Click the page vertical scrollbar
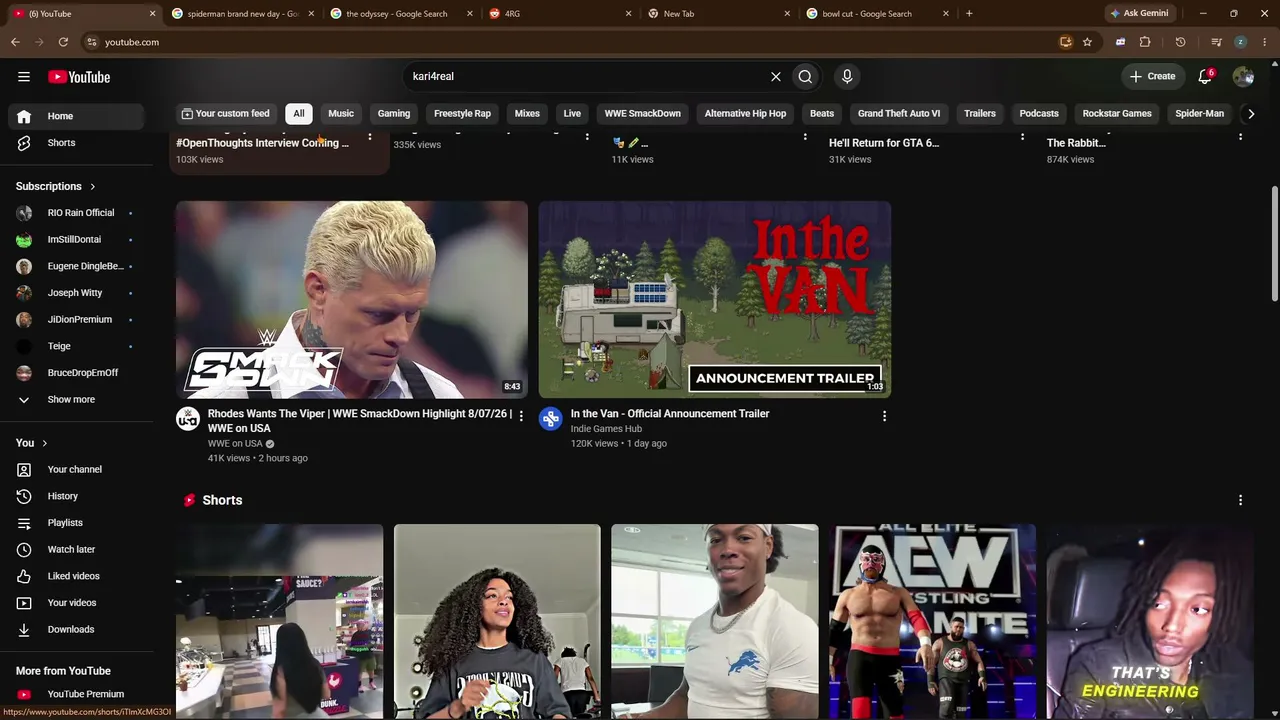This screenshot has height=720, width=1280. (1274, 243)
